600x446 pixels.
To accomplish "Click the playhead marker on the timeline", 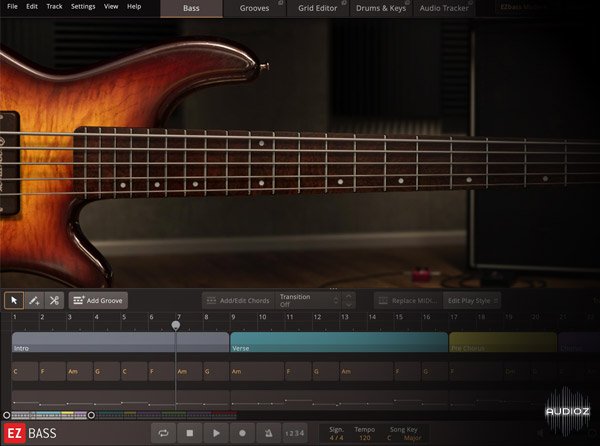I will (176, 324).
